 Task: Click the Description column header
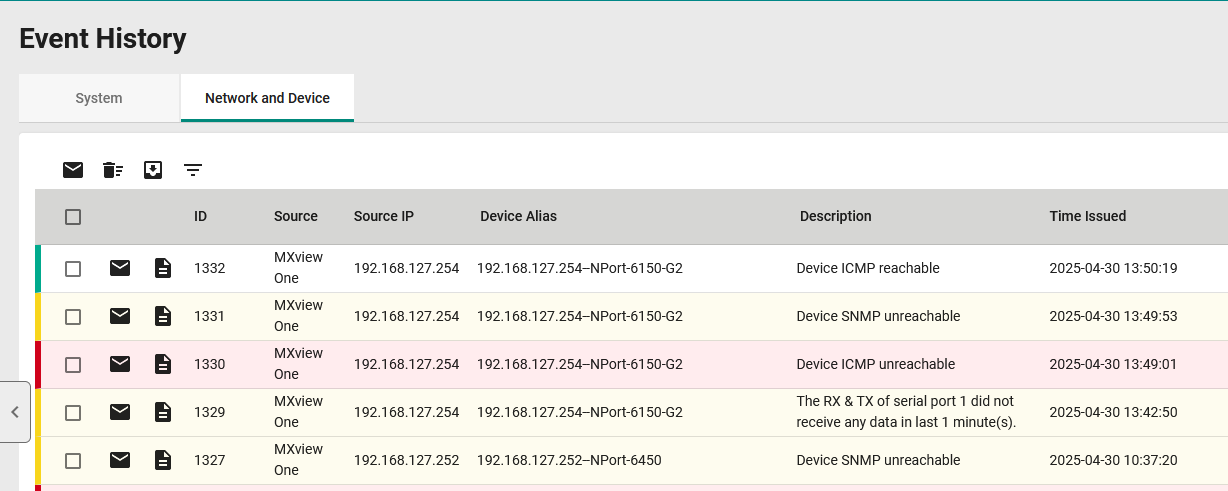(x=835, y=216)
